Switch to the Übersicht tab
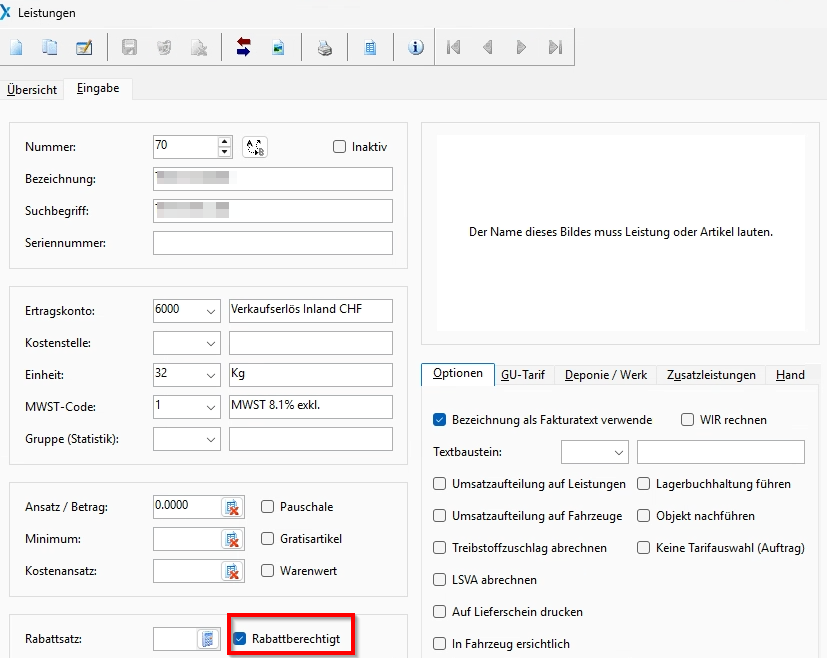827x658 pixels. (32, 90)
